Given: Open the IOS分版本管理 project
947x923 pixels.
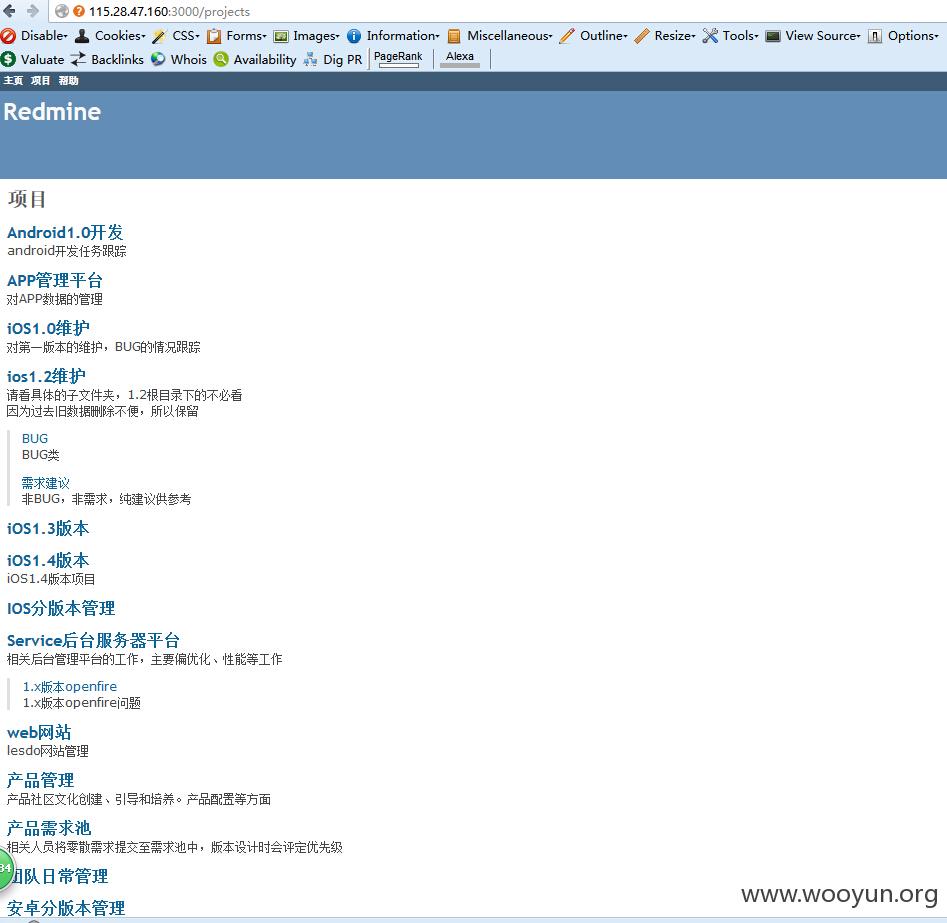Looking at the screenshot, I should [x=61, y=608].
